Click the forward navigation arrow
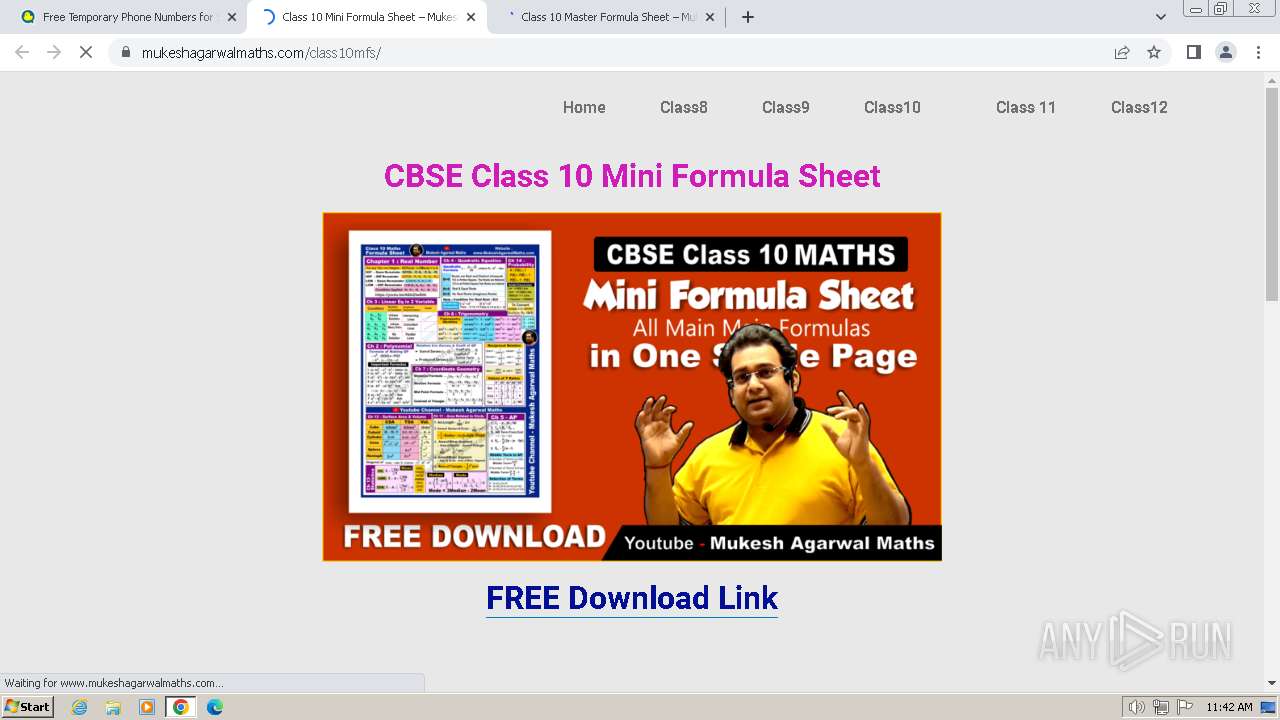 coord(54,52)
